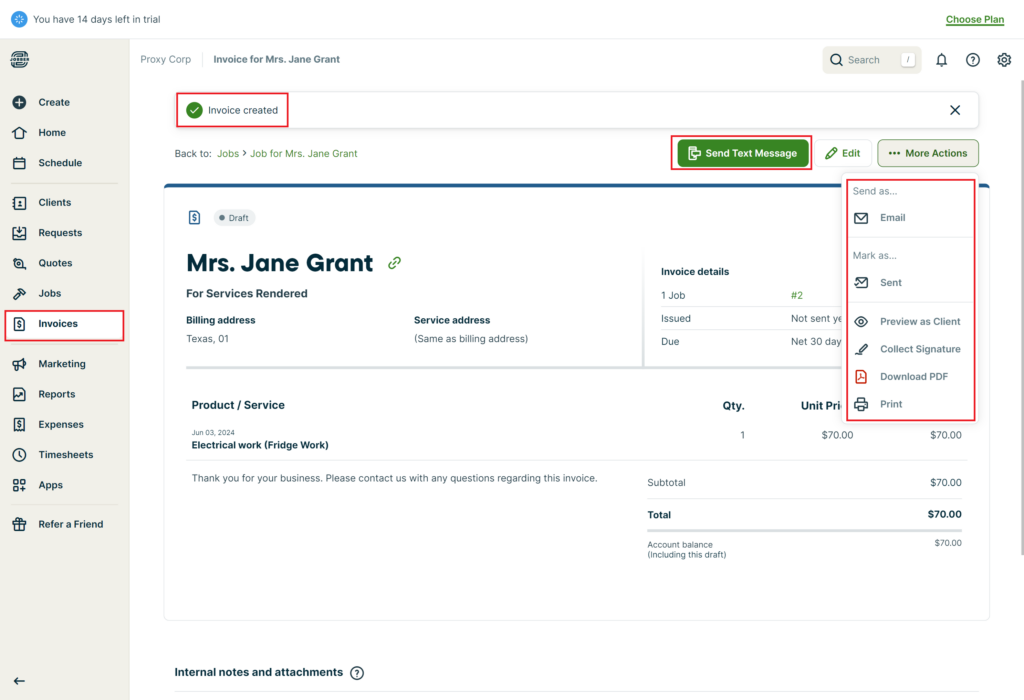
Task: Click the Apps grid icon
Action: (20, 485)
